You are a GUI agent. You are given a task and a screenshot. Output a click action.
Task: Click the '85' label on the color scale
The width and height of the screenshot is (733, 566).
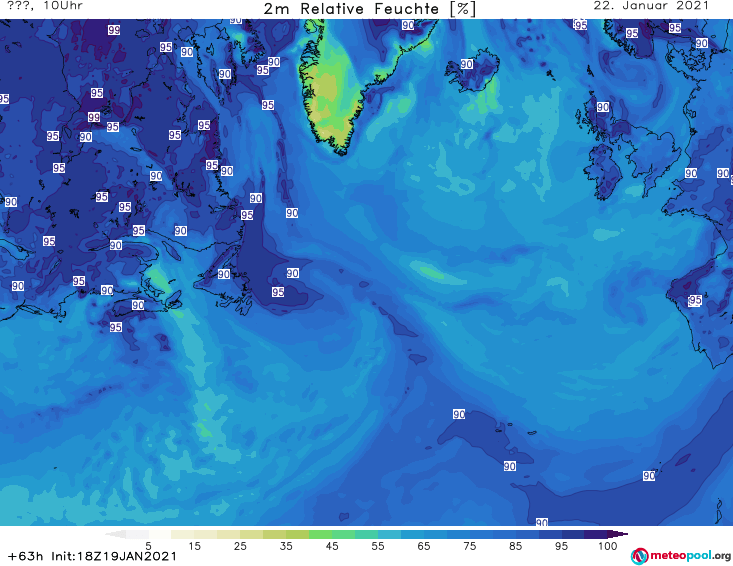pyautogui.click(x=515, y=546)
